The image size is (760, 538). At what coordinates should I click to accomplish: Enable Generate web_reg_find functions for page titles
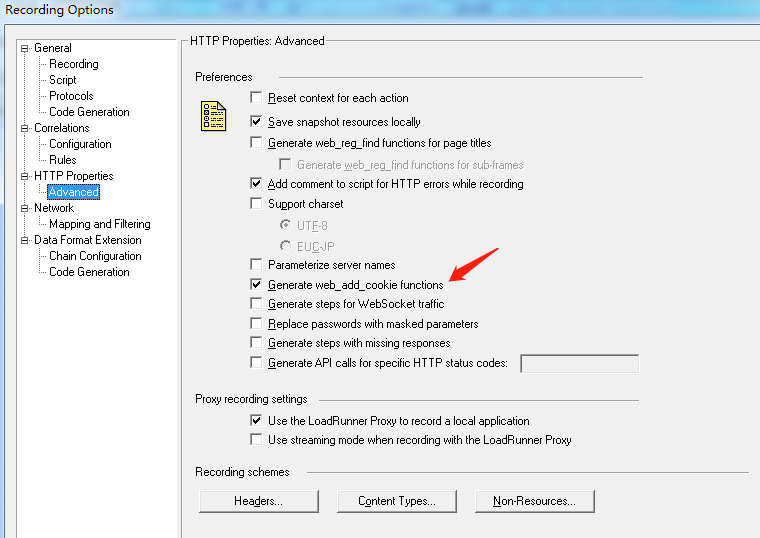pos(256,142)
